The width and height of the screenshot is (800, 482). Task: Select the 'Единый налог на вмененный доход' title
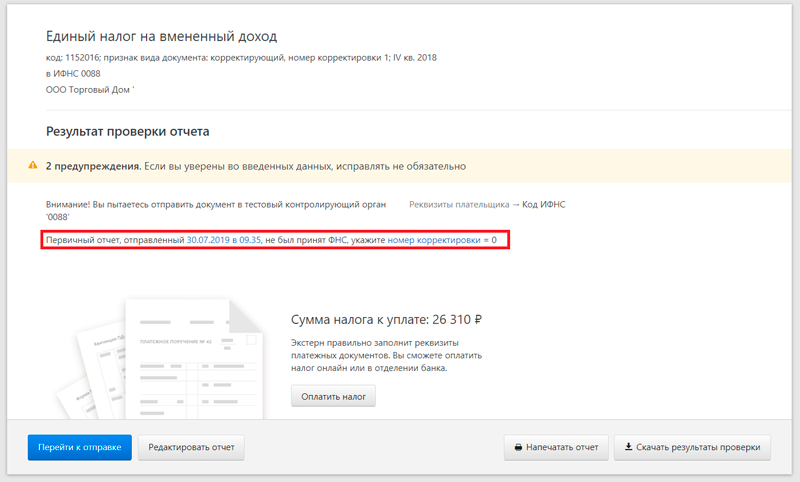tap(161, 37)
